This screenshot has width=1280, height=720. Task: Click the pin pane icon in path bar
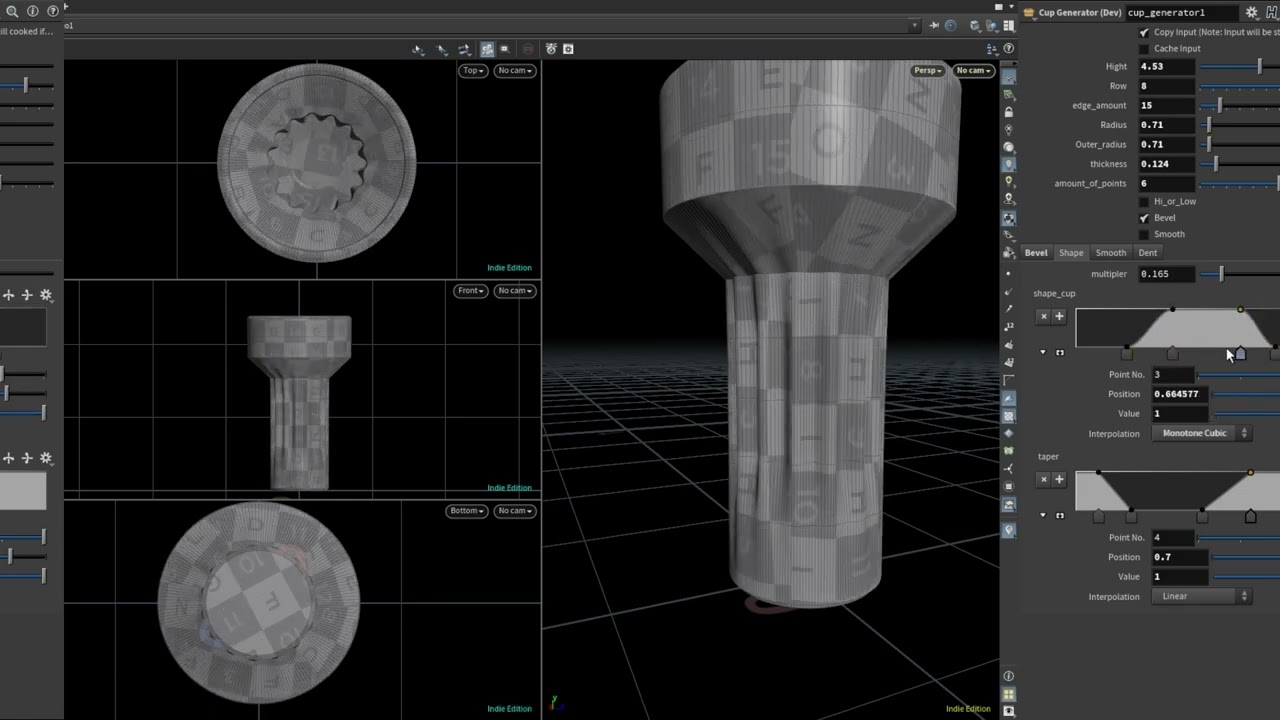[x=933, y=26]
